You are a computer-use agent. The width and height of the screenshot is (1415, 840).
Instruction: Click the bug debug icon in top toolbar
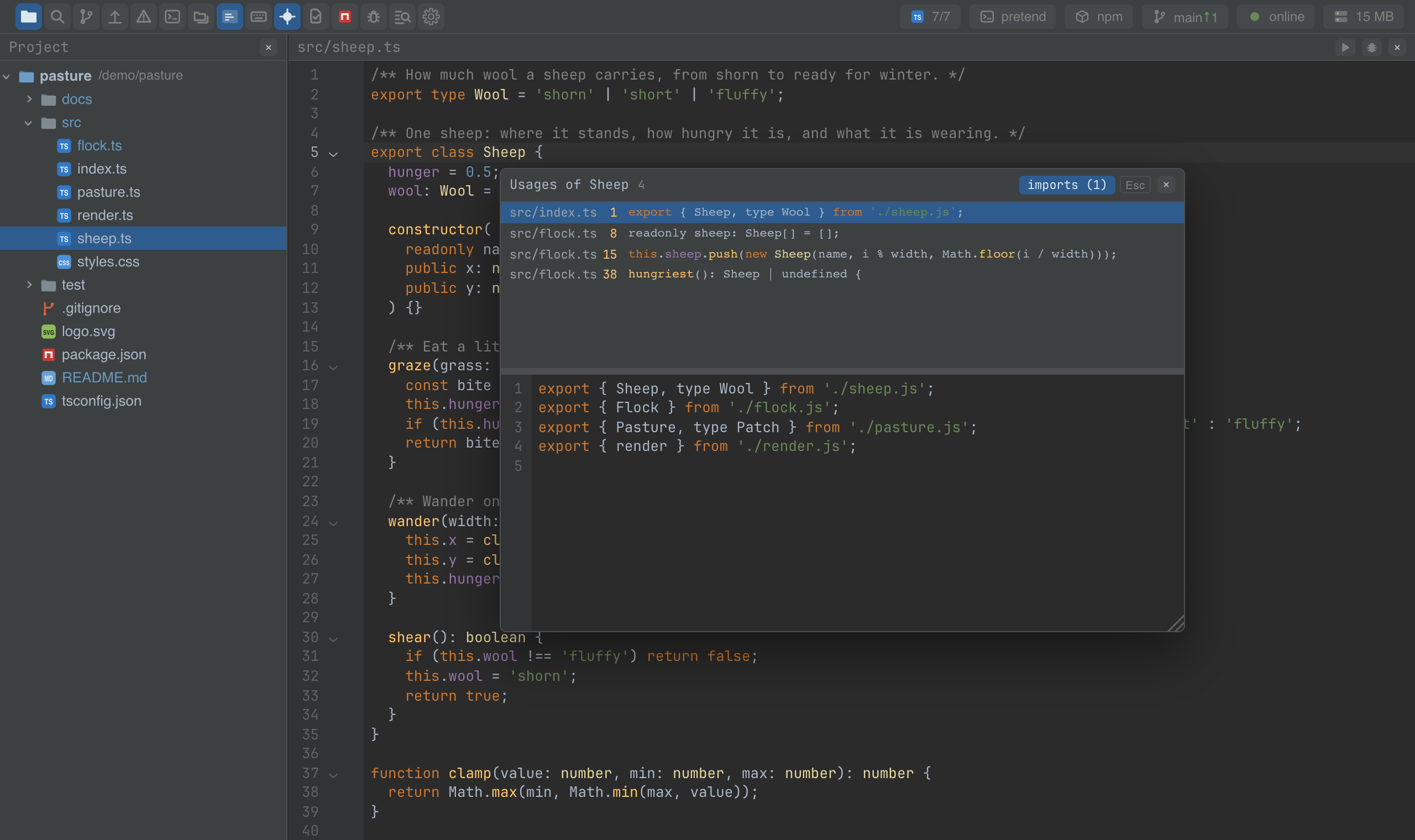[x=374, y=17]
